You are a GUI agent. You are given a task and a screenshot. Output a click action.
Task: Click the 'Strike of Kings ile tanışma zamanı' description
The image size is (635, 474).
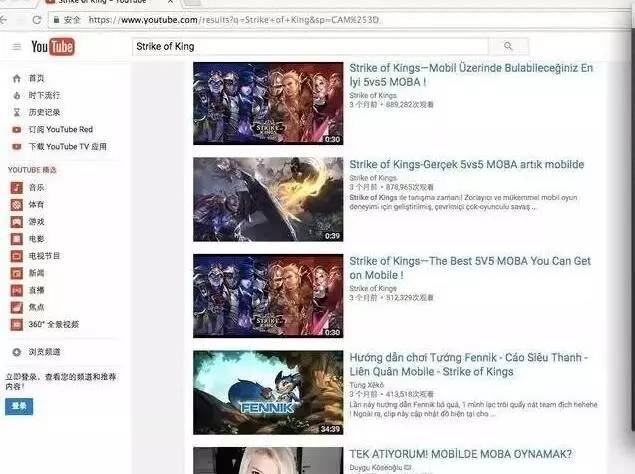tap(463, 202)
